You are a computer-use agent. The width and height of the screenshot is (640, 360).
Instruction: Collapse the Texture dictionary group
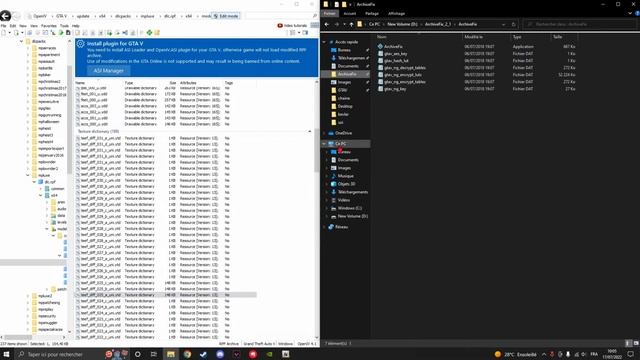[310, 131]
